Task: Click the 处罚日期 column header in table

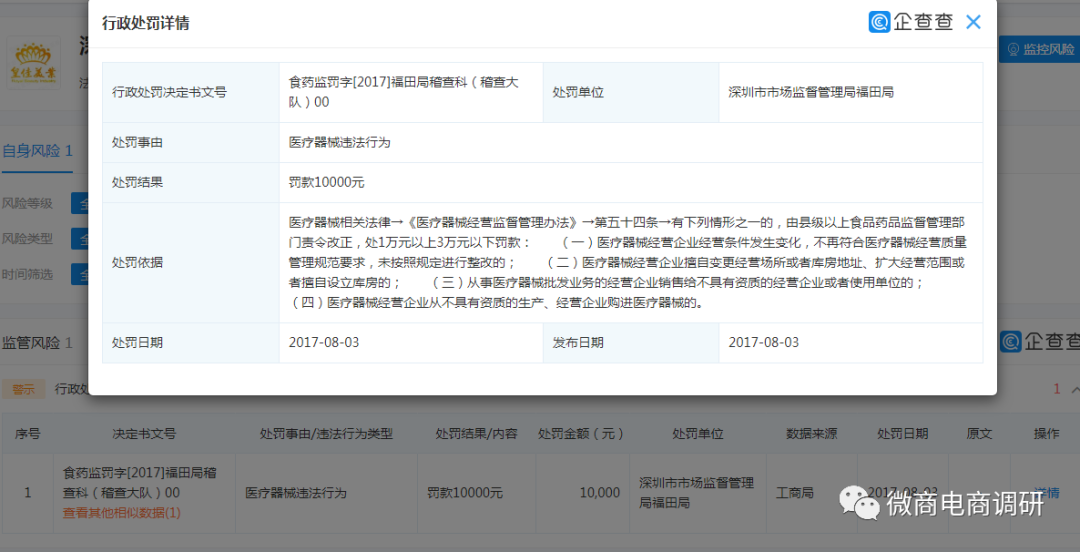Action: tap(902, 434)
